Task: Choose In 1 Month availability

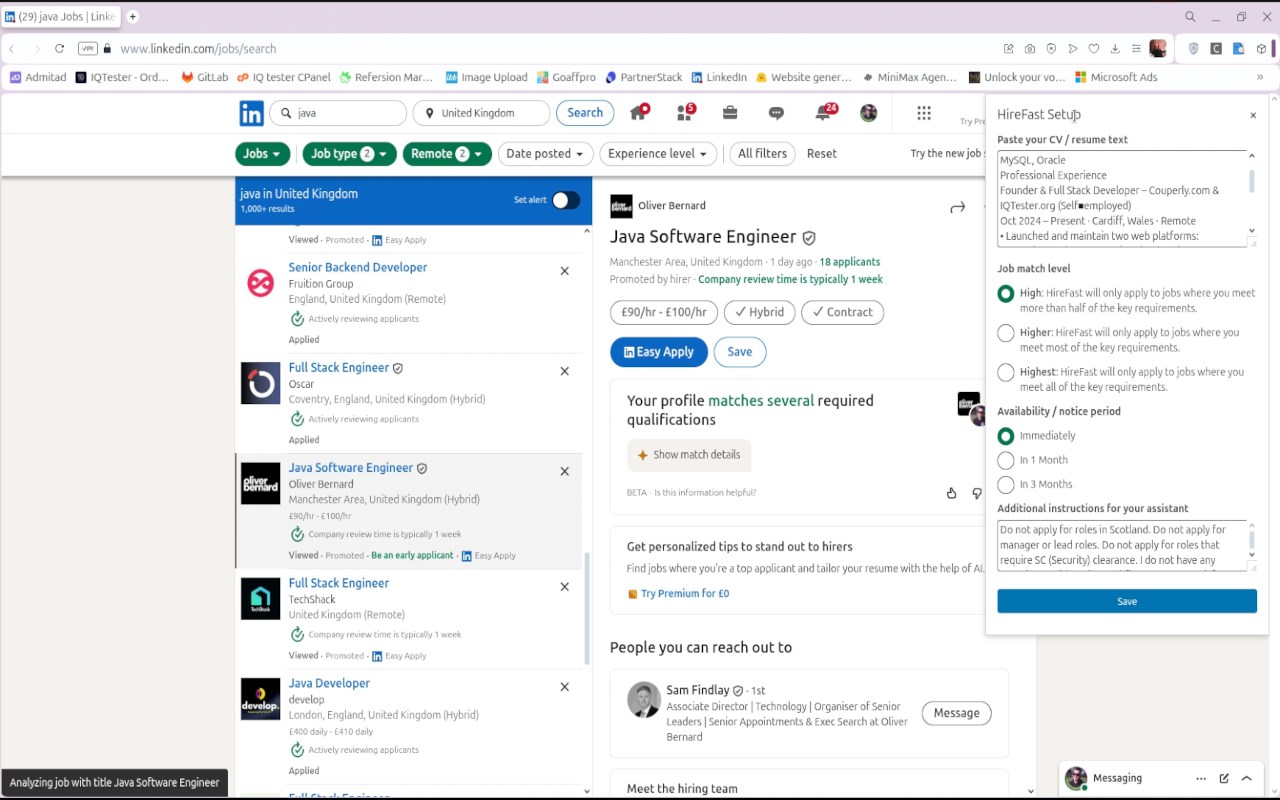Action: (x=1006, y=460)
